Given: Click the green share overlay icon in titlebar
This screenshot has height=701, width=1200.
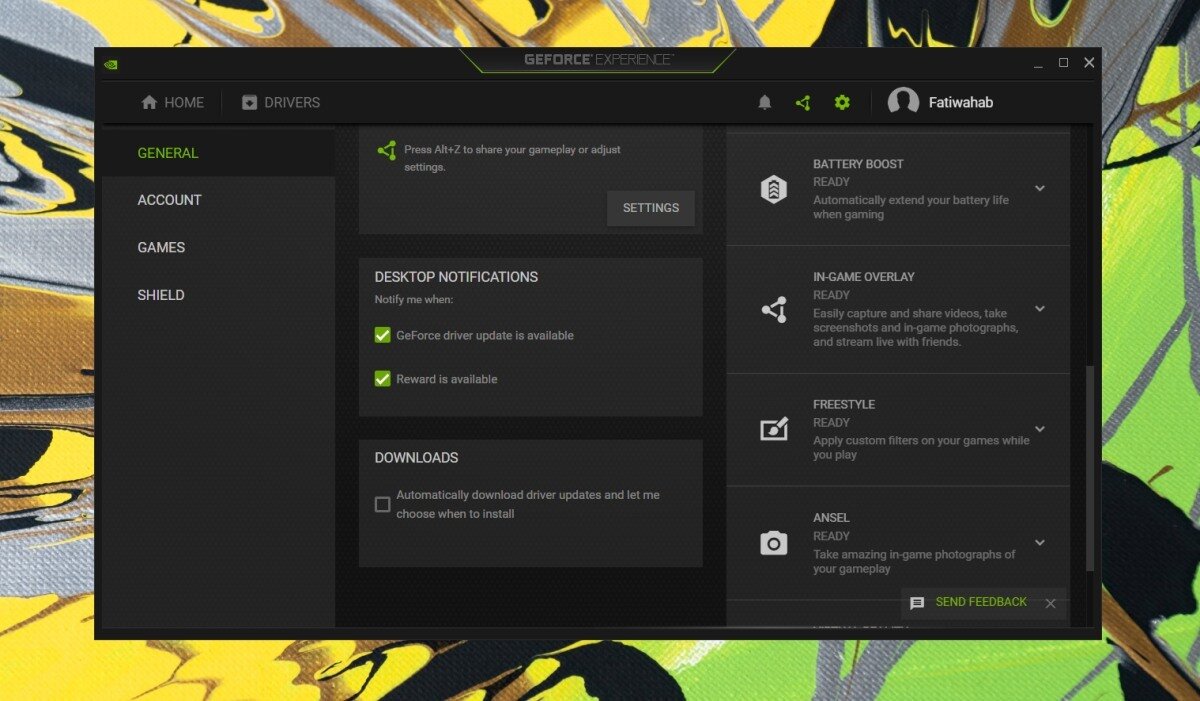Looking at the screenshot, I should (x=803, y=102).
